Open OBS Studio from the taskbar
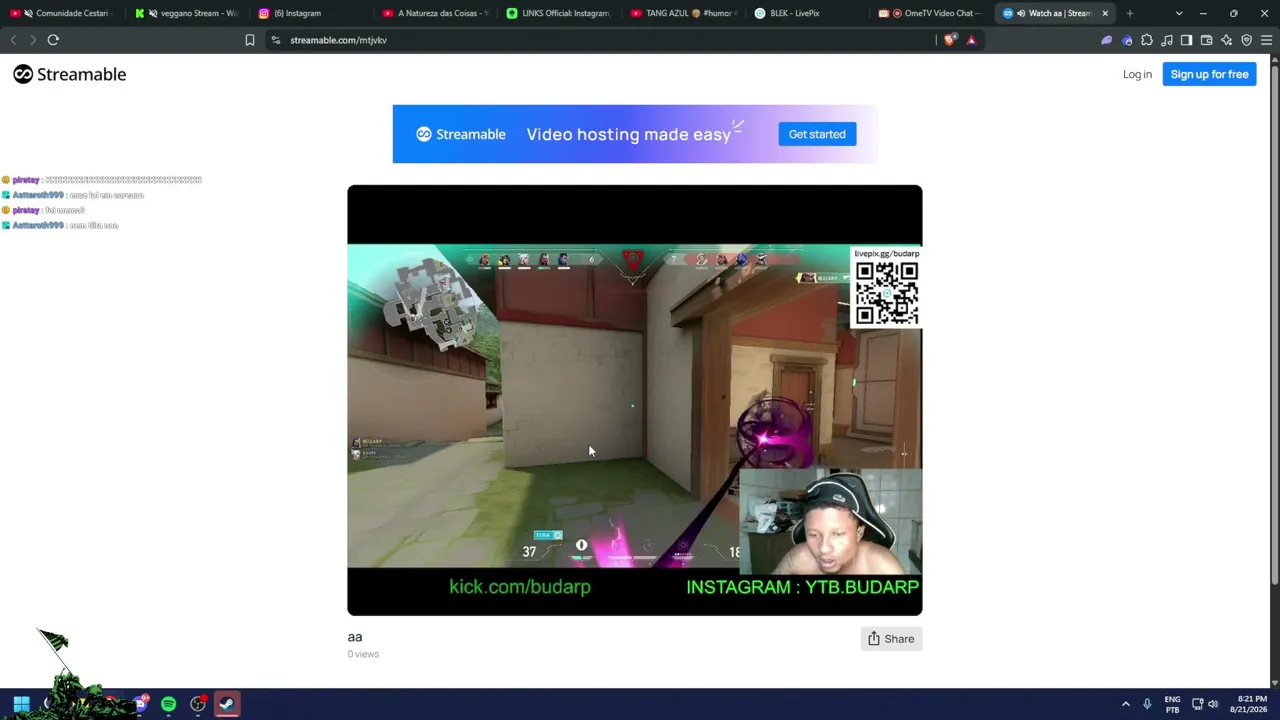1280x720 pixels. pyautogui.click(x=198, y=704)
